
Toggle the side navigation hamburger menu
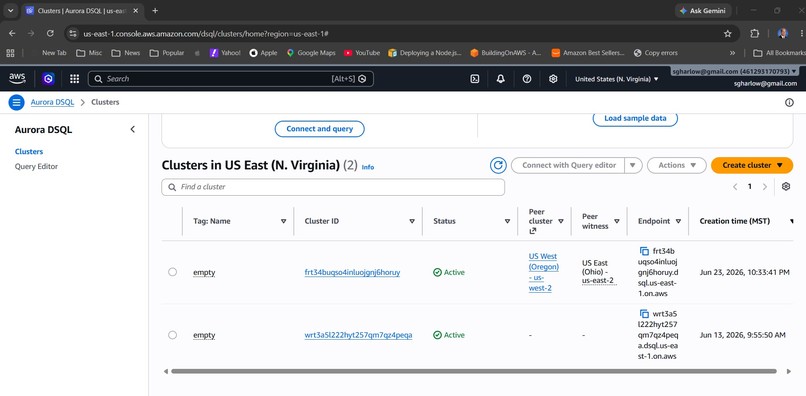click(x=16, y=102)
